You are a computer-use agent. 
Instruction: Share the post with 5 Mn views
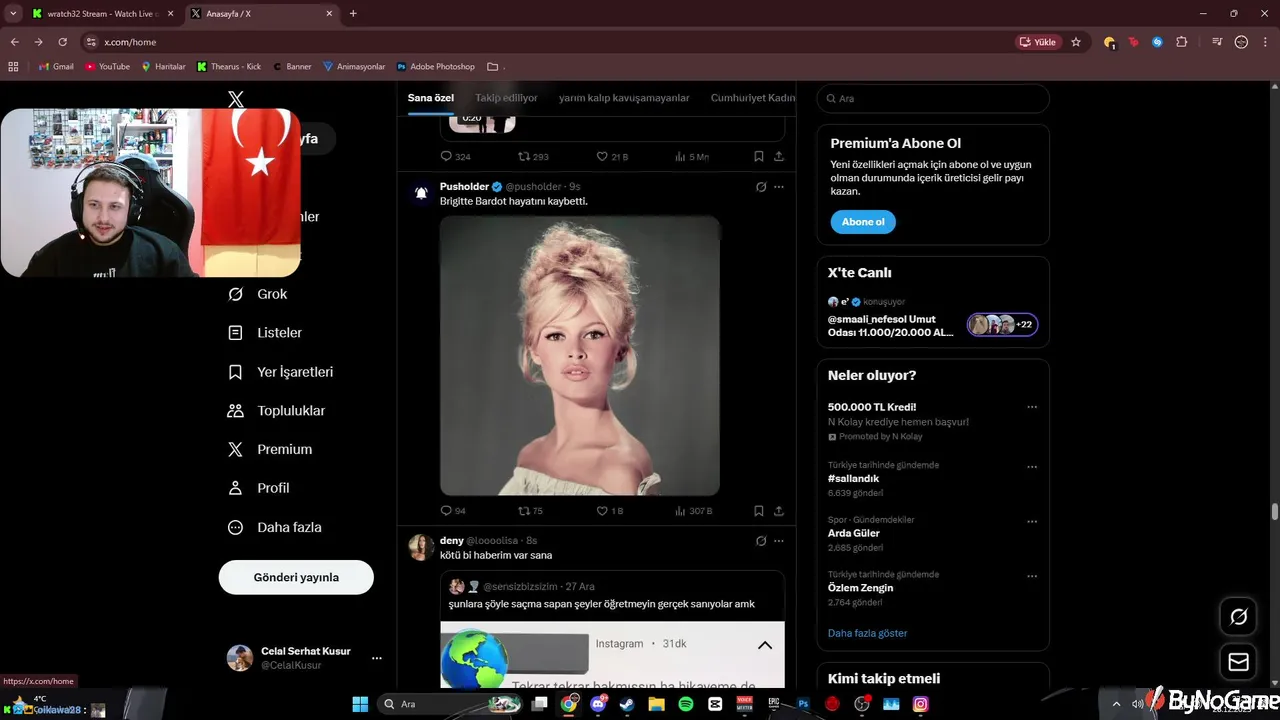pyautogui.click(x=779, y=157)
